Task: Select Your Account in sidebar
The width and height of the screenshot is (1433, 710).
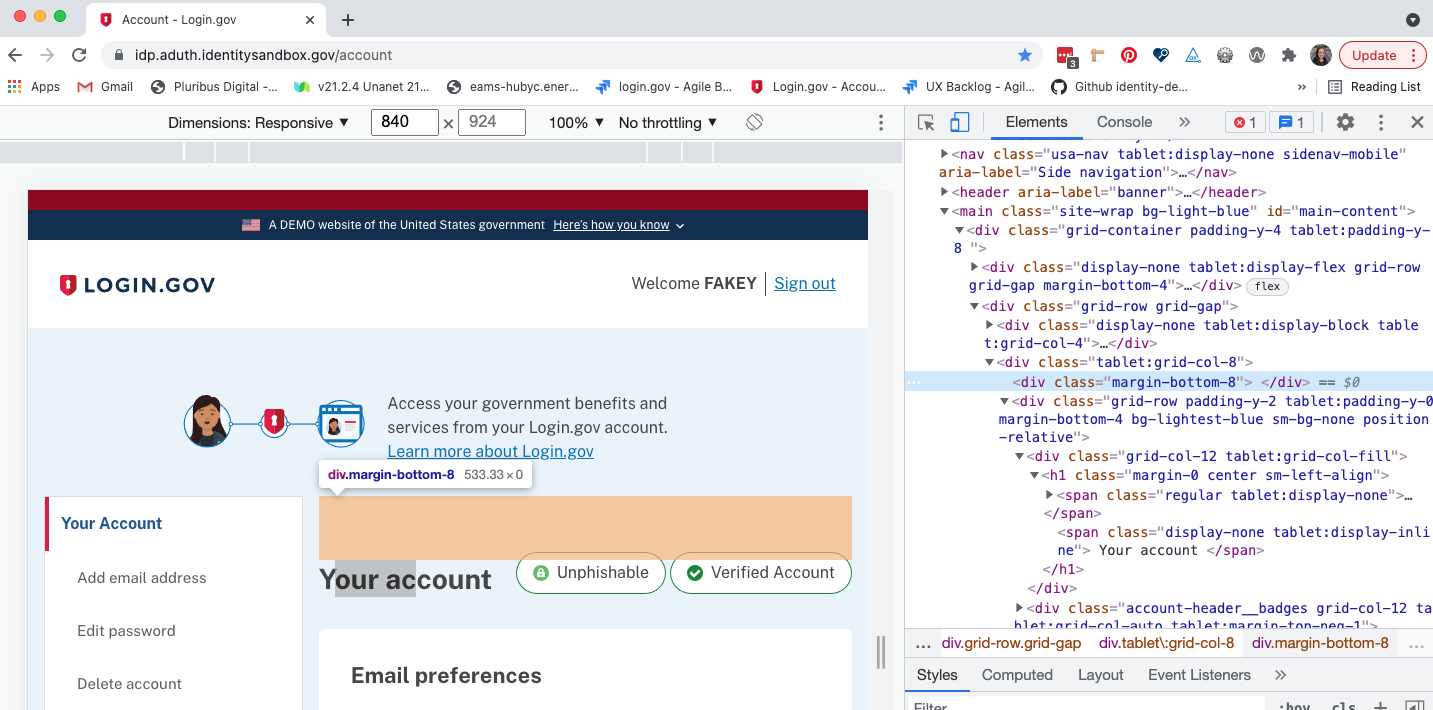Action: pyautogui.click(x=111, y=524)
